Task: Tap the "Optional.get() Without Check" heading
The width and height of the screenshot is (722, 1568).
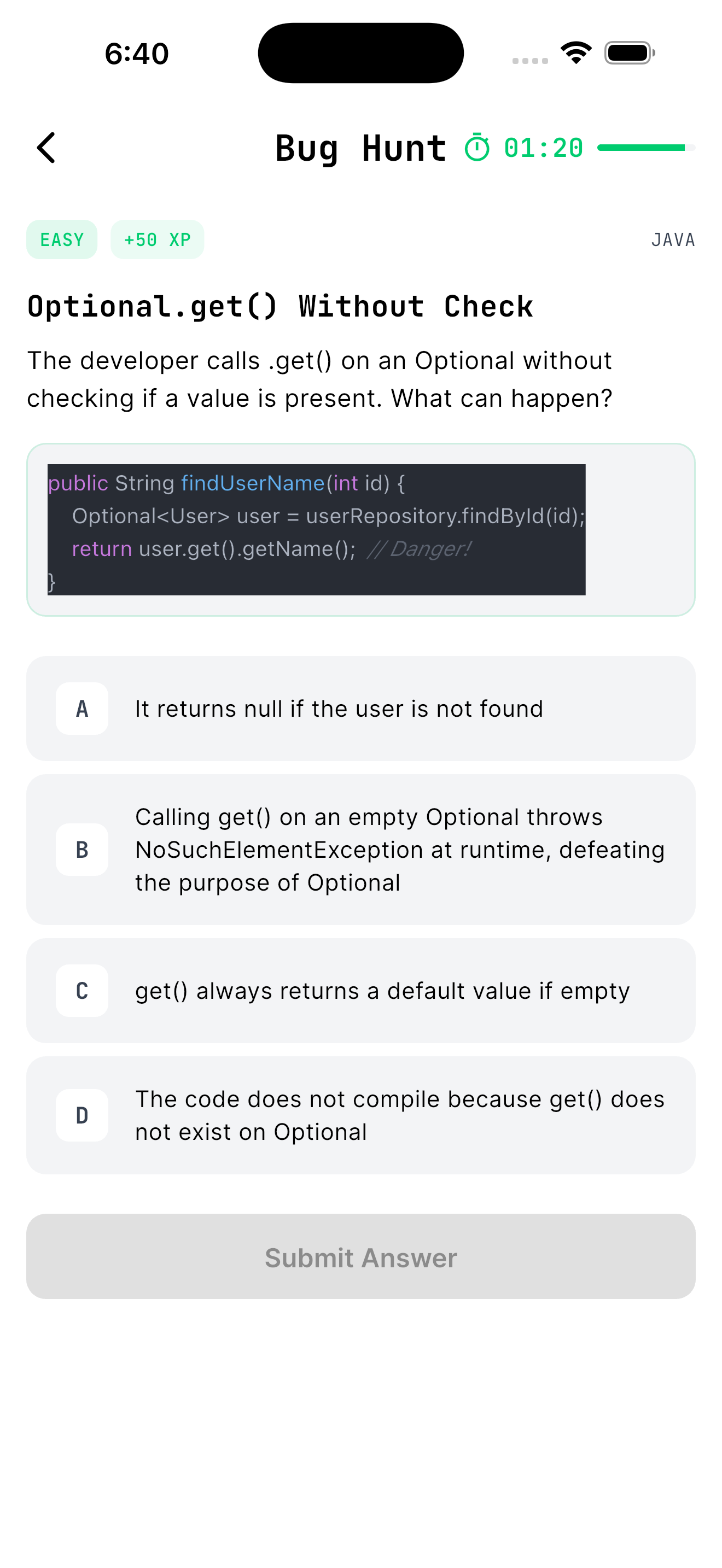Action: (280, 306)
